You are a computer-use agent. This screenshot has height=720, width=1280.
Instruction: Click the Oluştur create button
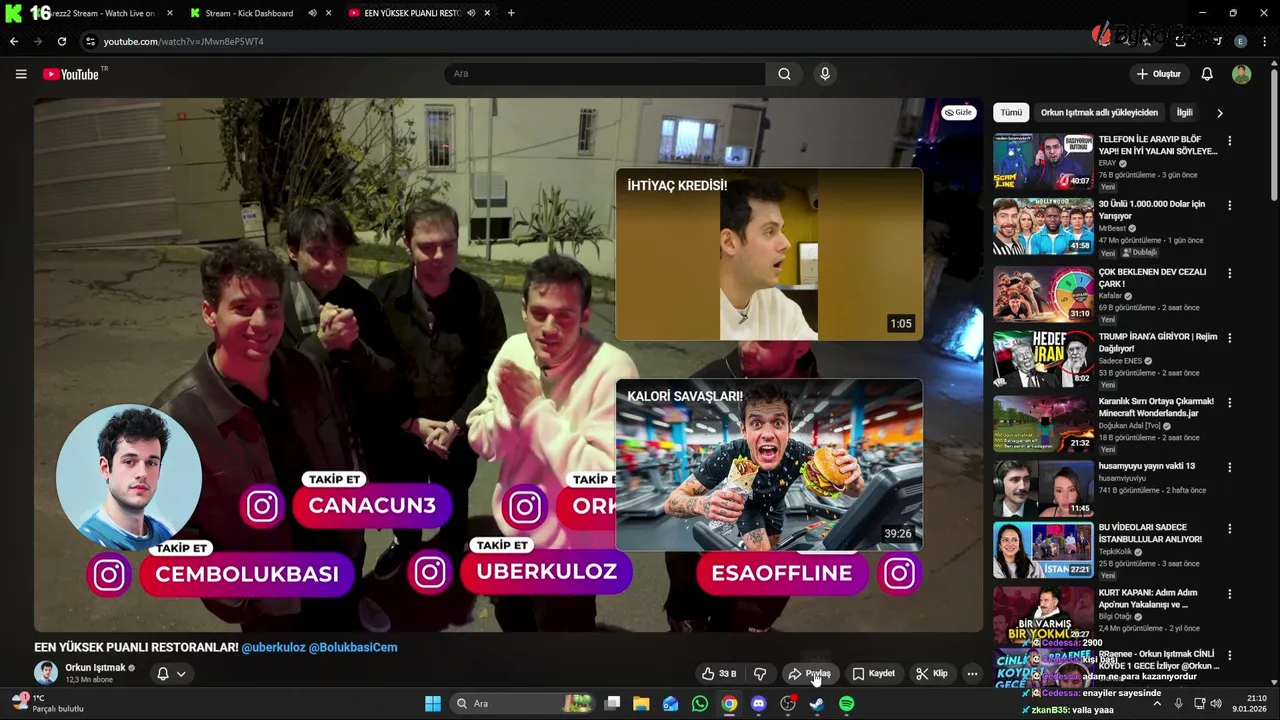click(1159, 74)
